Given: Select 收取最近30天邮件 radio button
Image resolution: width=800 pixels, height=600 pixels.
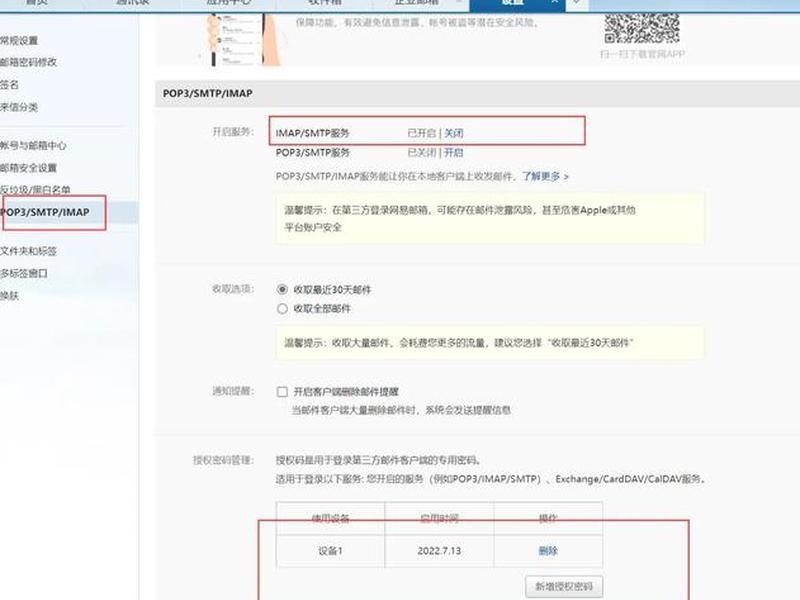Looking at the screenshot, I should tap(282, 289).
